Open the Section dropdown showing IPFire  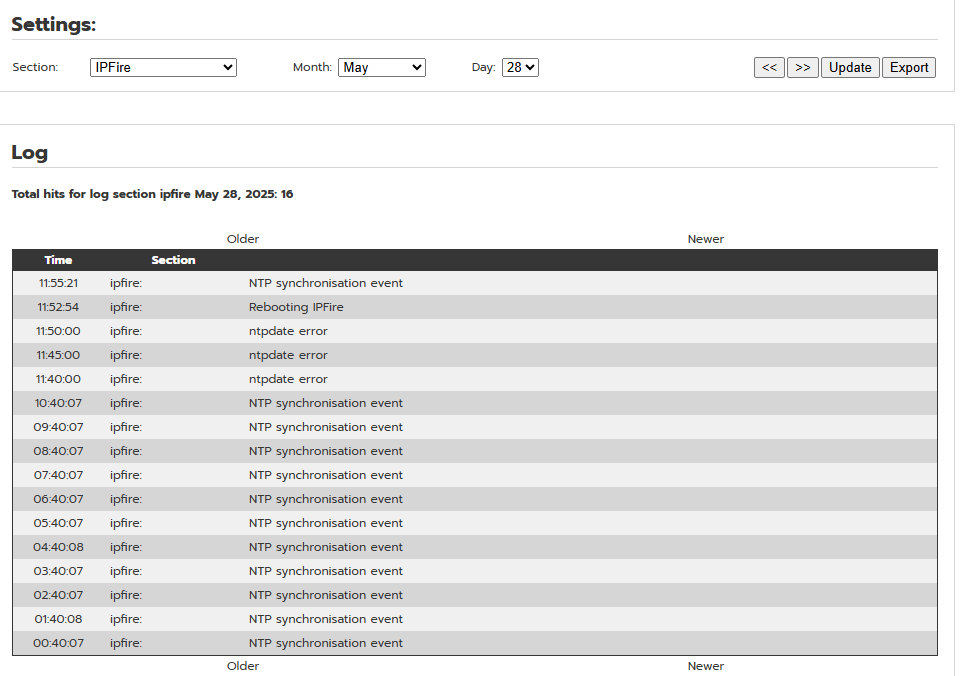[x=163, y=67]
